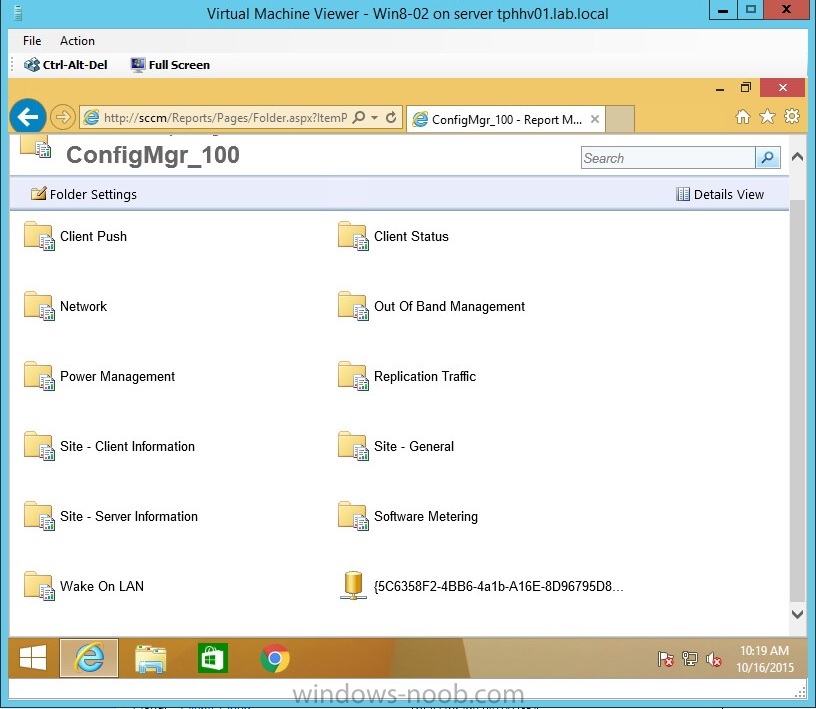Viewport: 816px width, 709px height.
Task: Click the report search magnifier button
Action: [x=768, y=158]
